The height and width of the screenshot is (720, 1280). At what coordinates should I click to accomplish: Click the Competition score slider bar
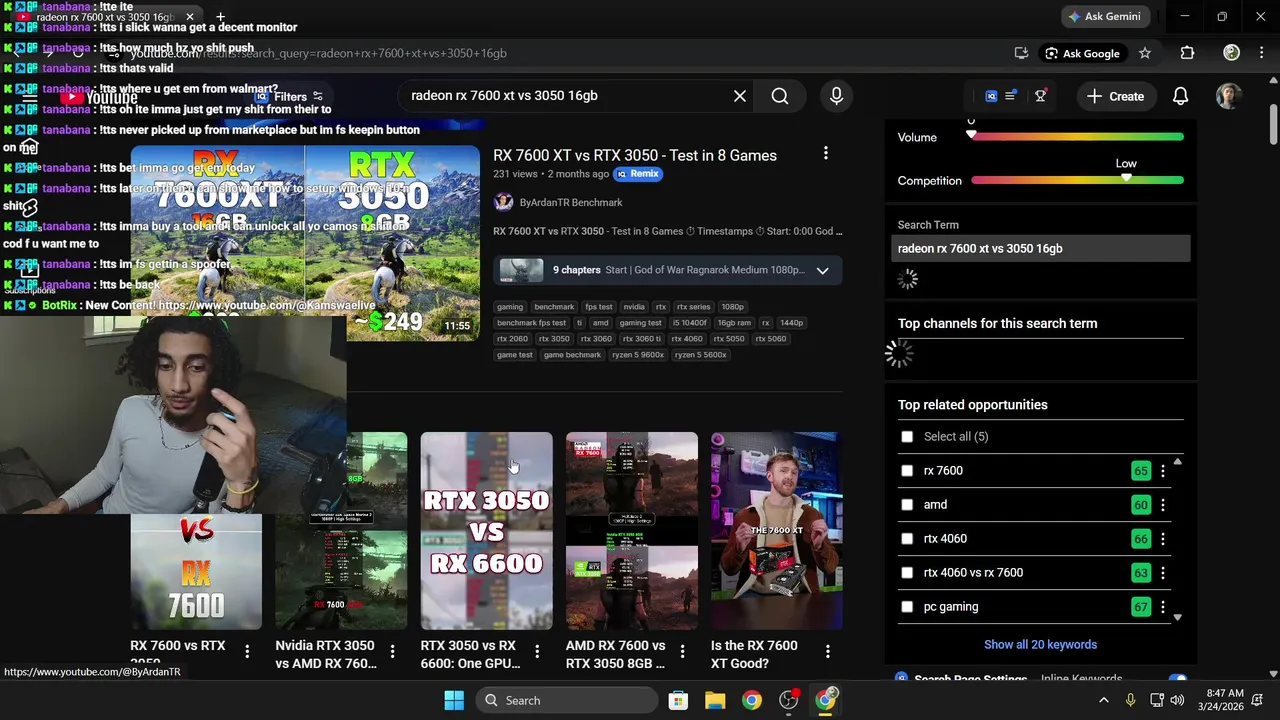coord(1077,180)
